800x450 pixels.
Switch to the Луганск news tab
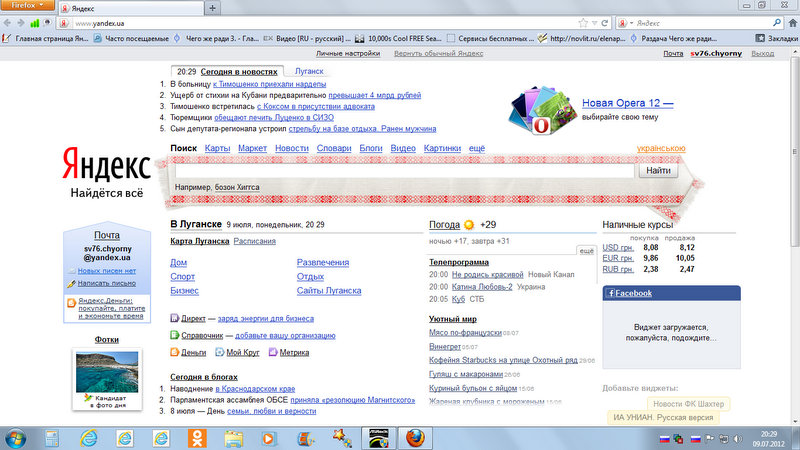point(309,71)
